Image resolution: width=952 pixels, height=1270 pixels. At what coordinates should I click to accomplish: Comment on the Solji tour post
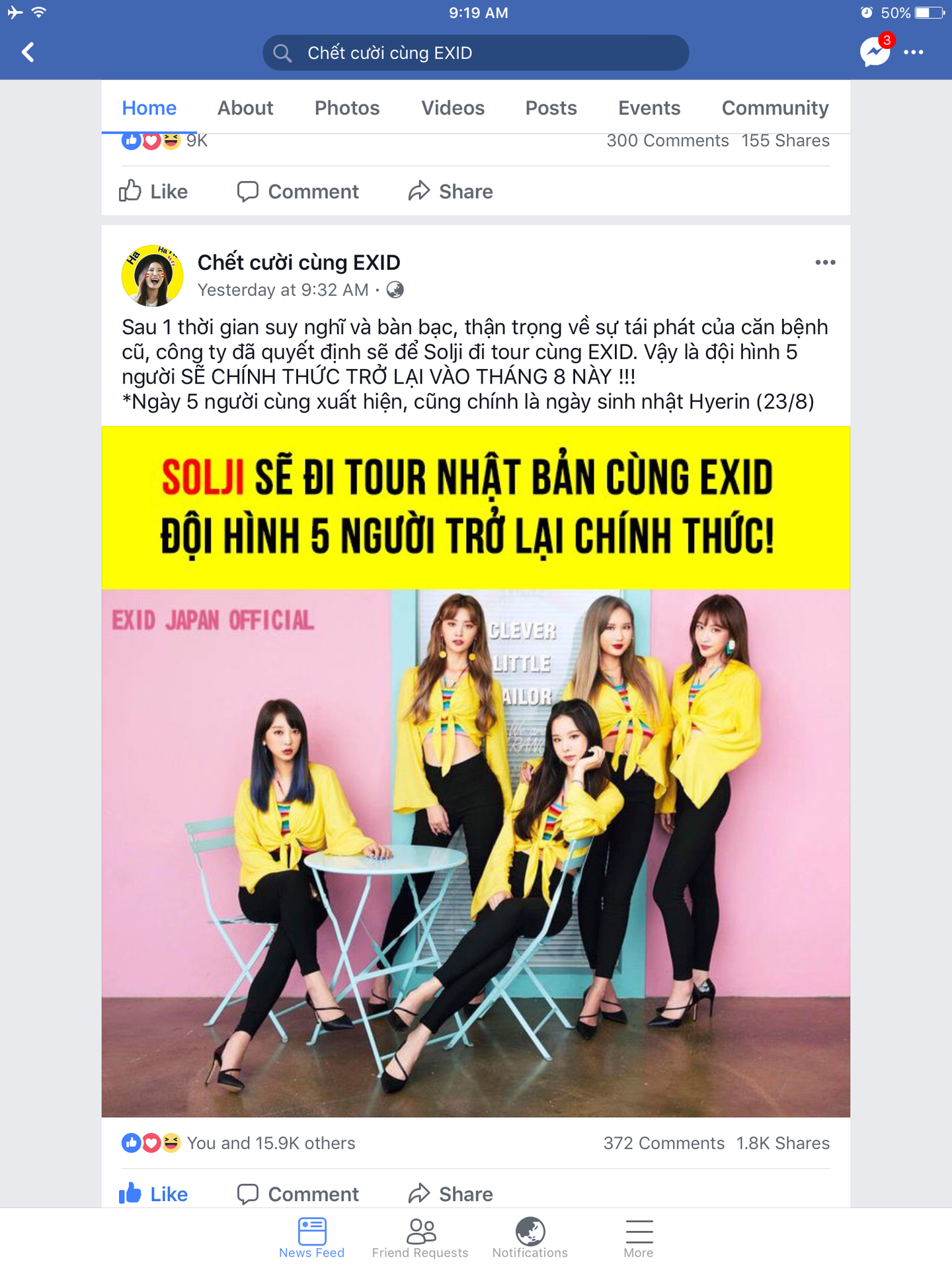coord(298,1194)
